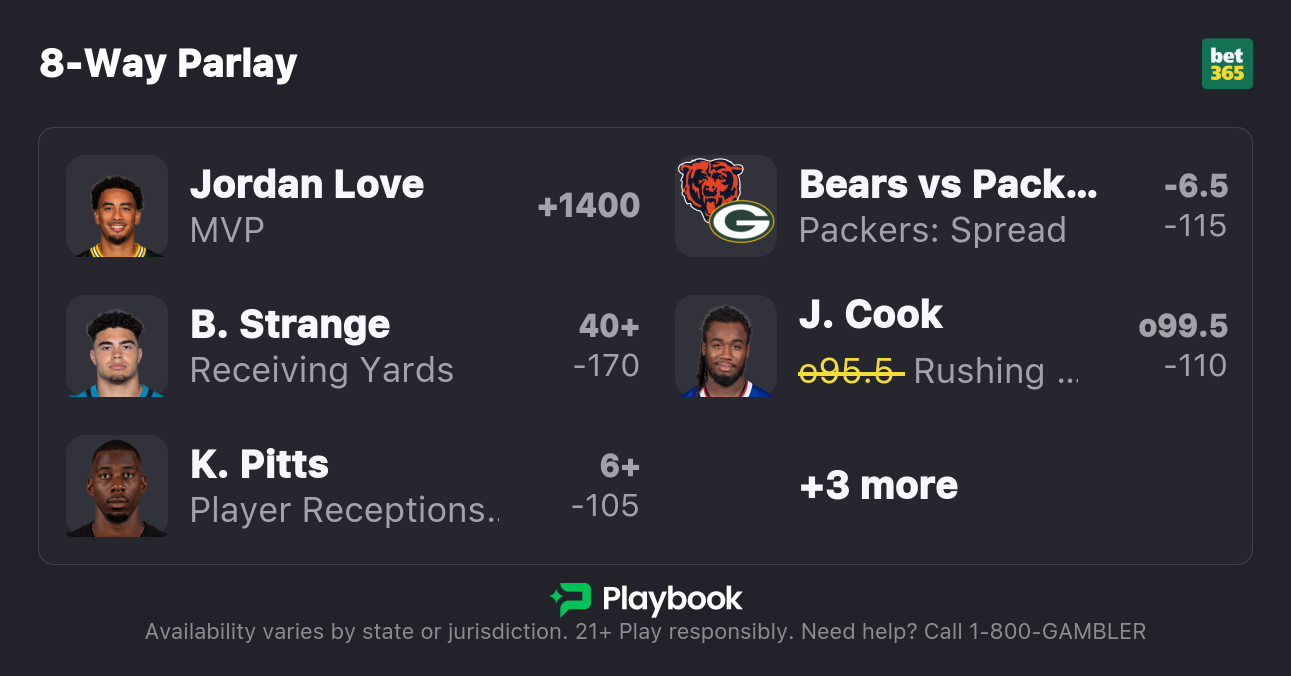Expand the "+3 more" parlay legs
Screen dimensions: 1291x676
click(x=879, y=486)
